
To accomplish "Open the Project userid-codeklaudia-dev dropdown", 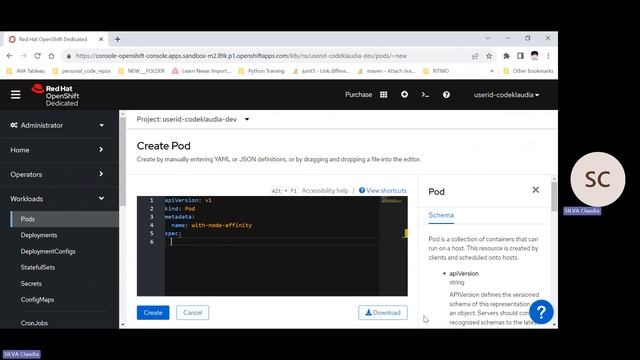I will [x=193, y=119].
